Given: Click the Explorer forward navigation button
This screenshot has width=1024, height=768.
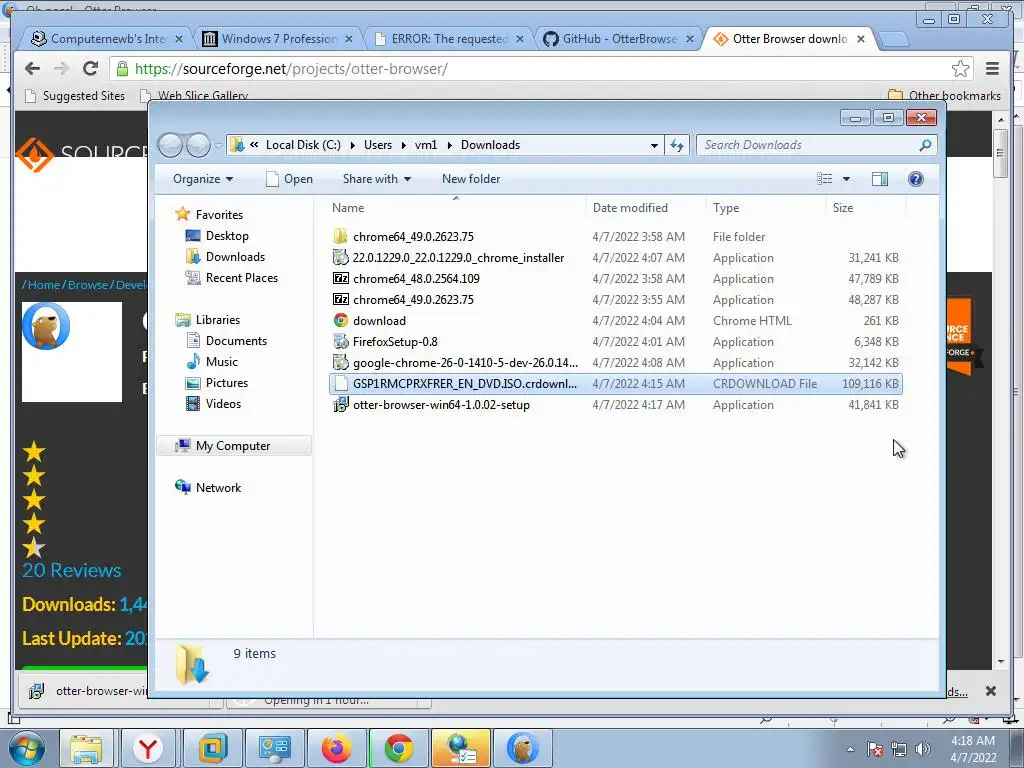Looking at the screenshot, I should (198, 145).
